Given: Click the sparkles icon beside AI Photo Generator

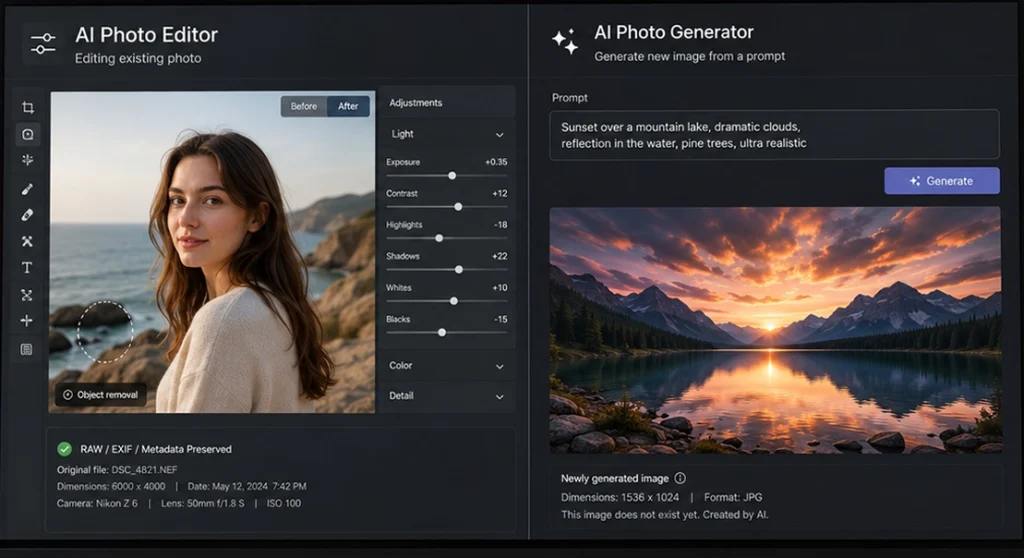Looking at the screenshot, I should tap(565, 41).
